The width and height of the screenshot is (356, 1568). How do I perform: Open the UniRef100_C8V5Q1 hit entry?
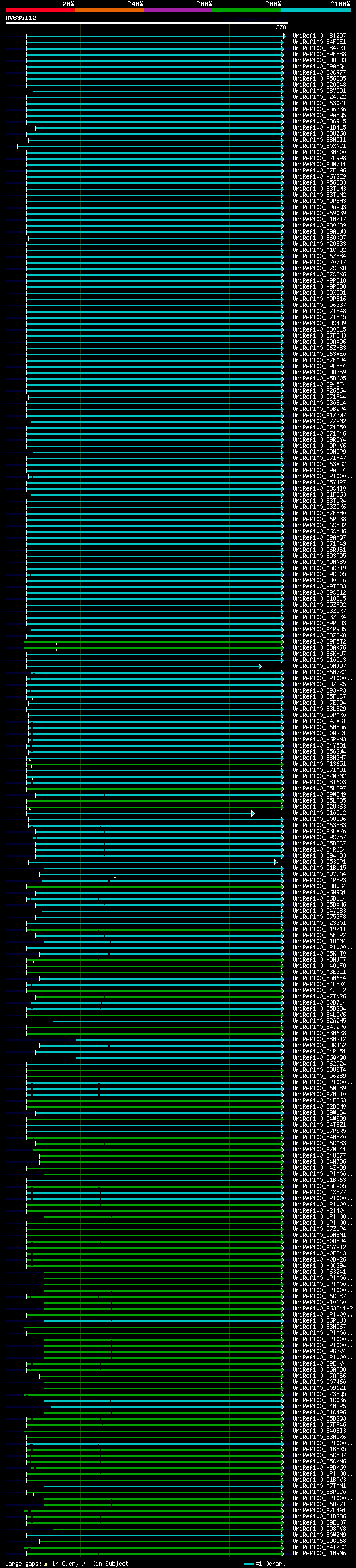tap(319, 91)
